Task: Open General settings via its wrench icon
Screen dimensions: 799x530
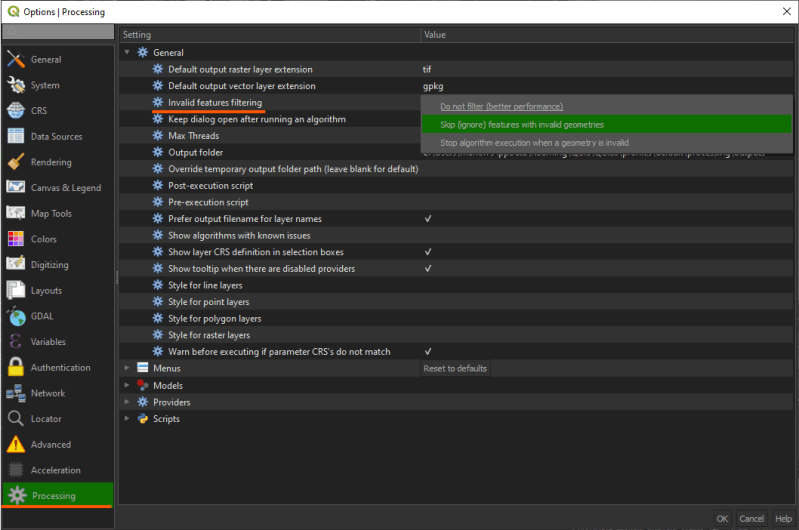Action: [16, 60]
